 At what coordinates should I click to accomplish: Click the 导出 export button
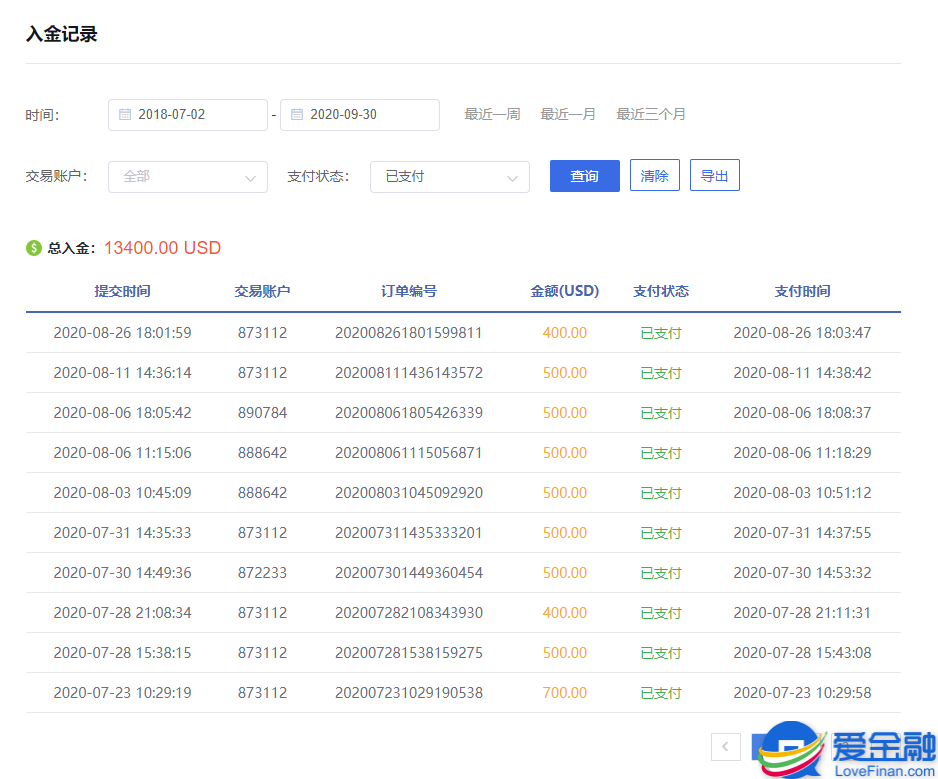pos(715,176)
